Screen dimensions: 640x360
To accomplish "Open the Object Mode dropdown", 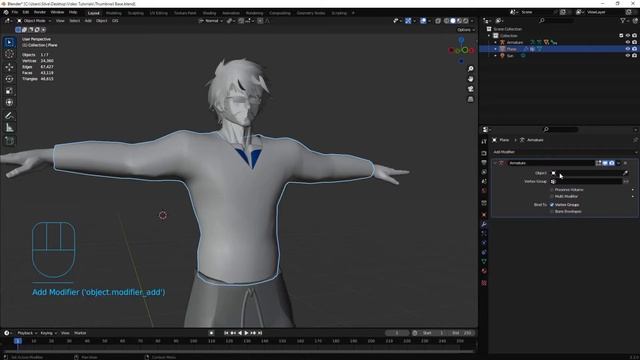I will point(34,21).
